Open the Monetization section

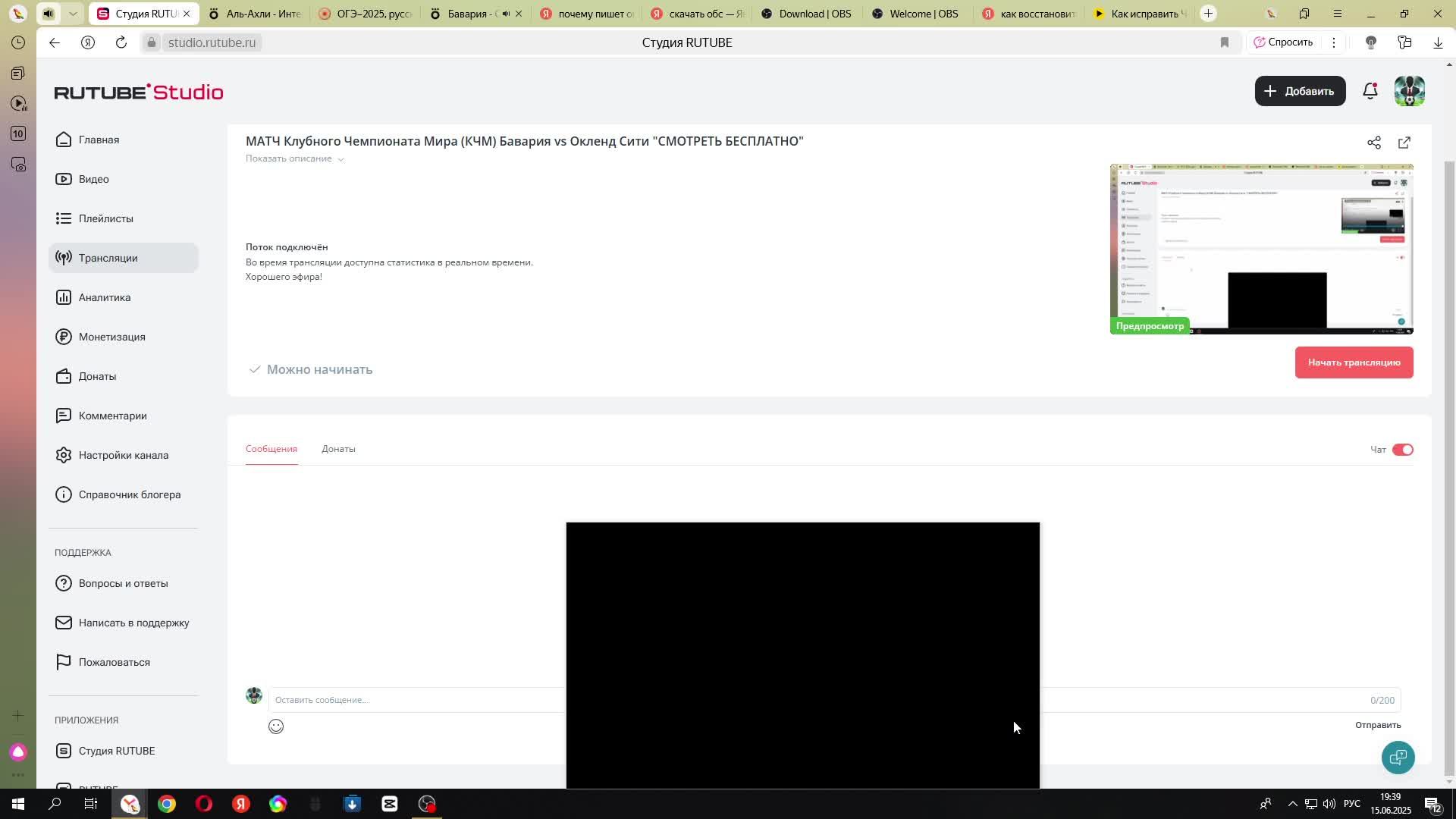click(x=111, y=337)
